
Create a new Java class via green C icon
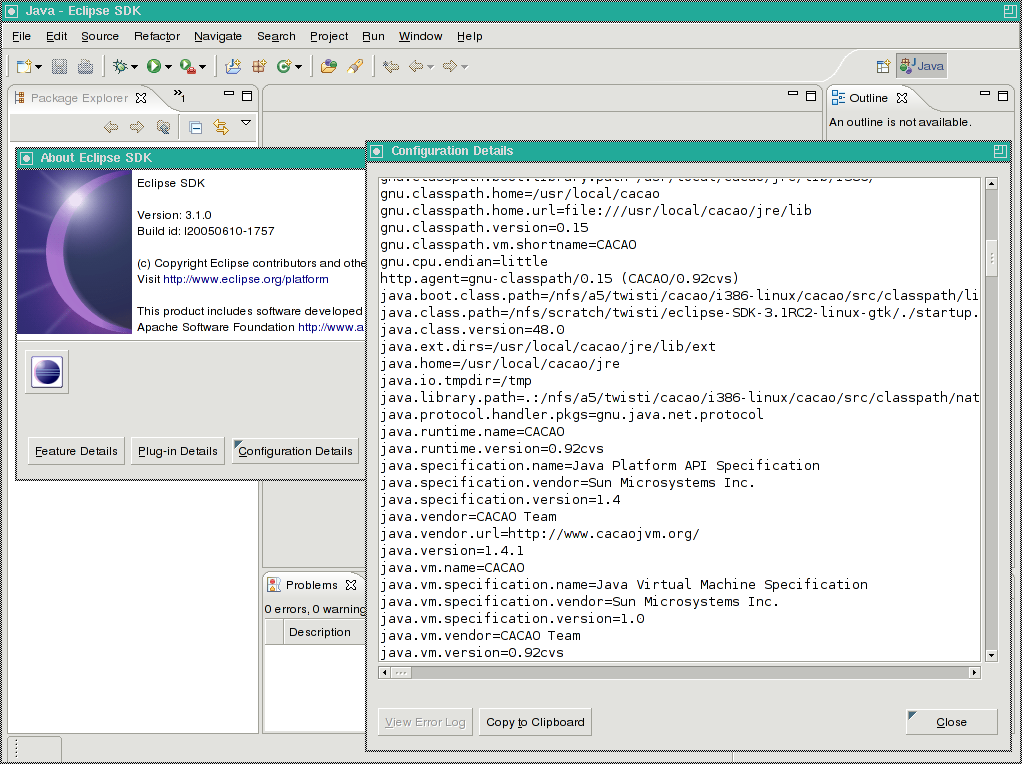(284, 66)
